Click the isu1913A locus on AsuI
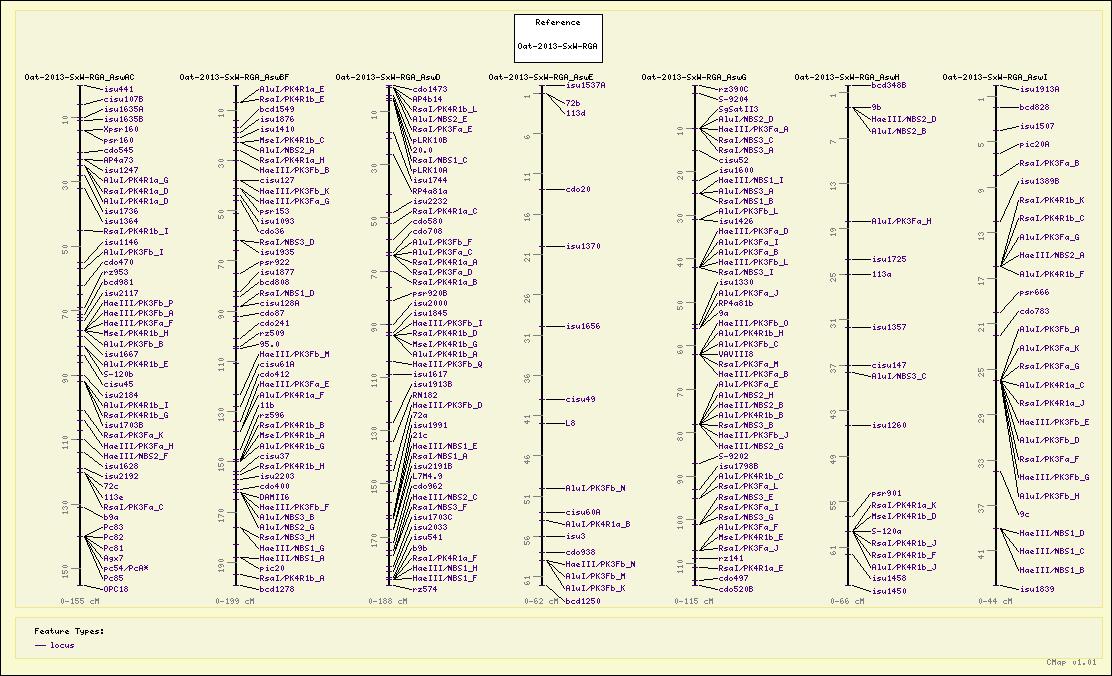Screen dimensions: 1112x676 coord(1039,89)
